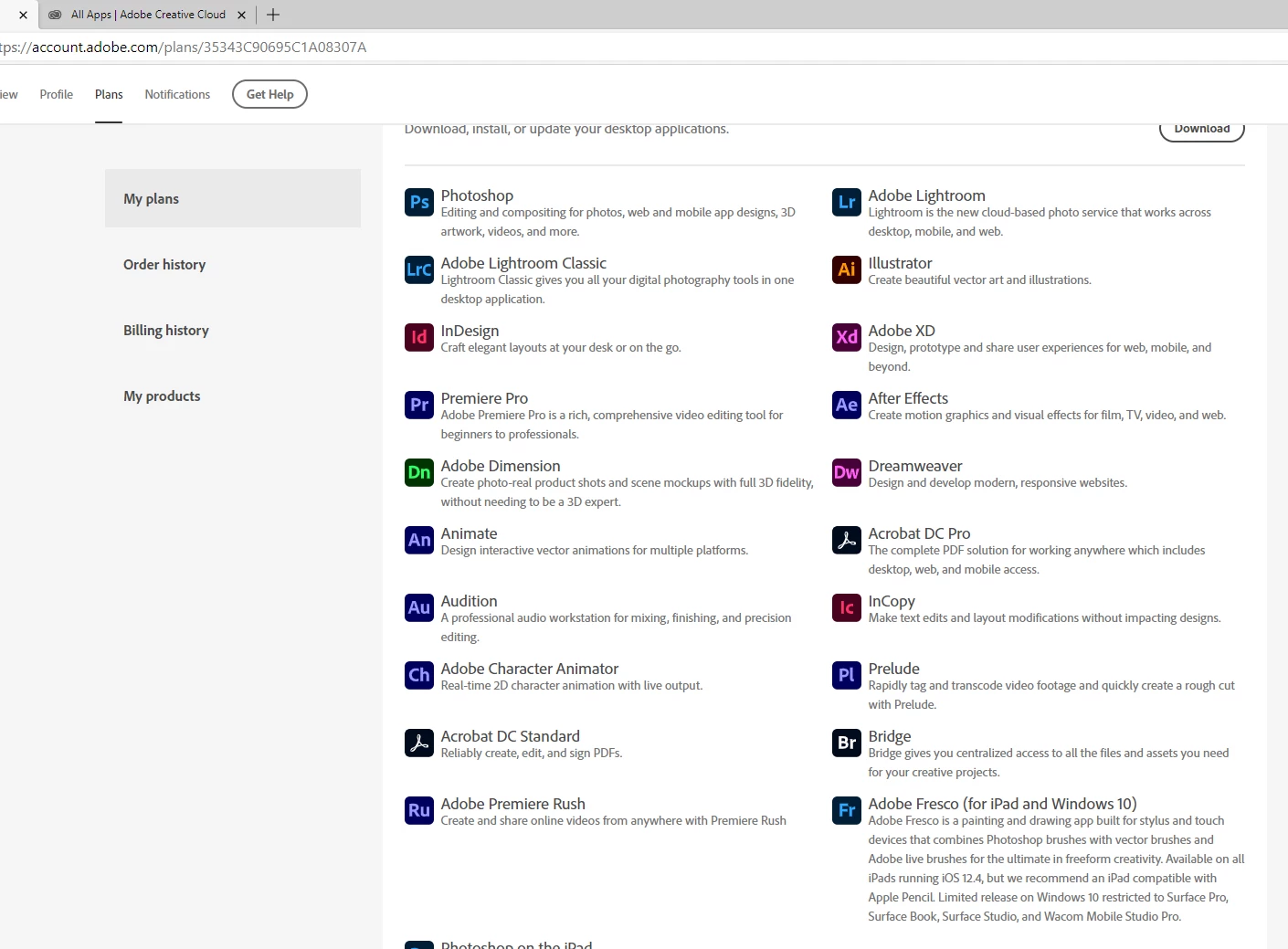Viewport: 1288px width, 949px height.
Task: Click the Bridge Br icon
Action: click(x=847, y=743)
